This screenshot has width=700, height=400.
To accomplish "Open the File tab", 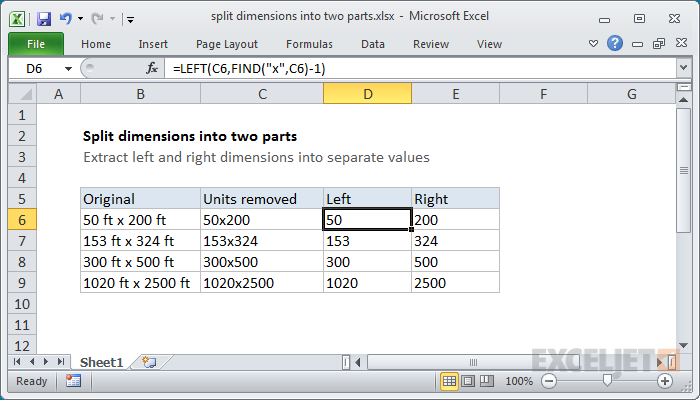I will click(36, 44).
